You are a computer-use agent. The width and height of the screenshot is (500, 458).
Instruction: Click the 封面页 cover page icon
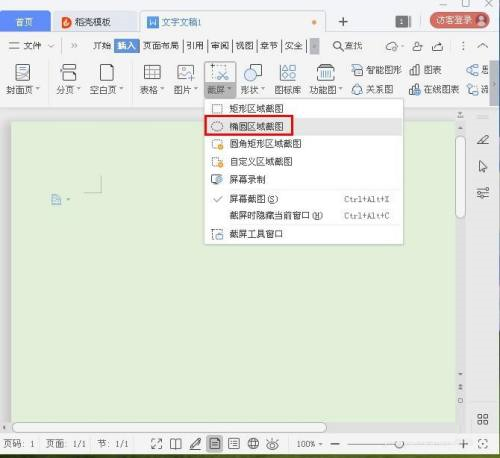[23, 72]
